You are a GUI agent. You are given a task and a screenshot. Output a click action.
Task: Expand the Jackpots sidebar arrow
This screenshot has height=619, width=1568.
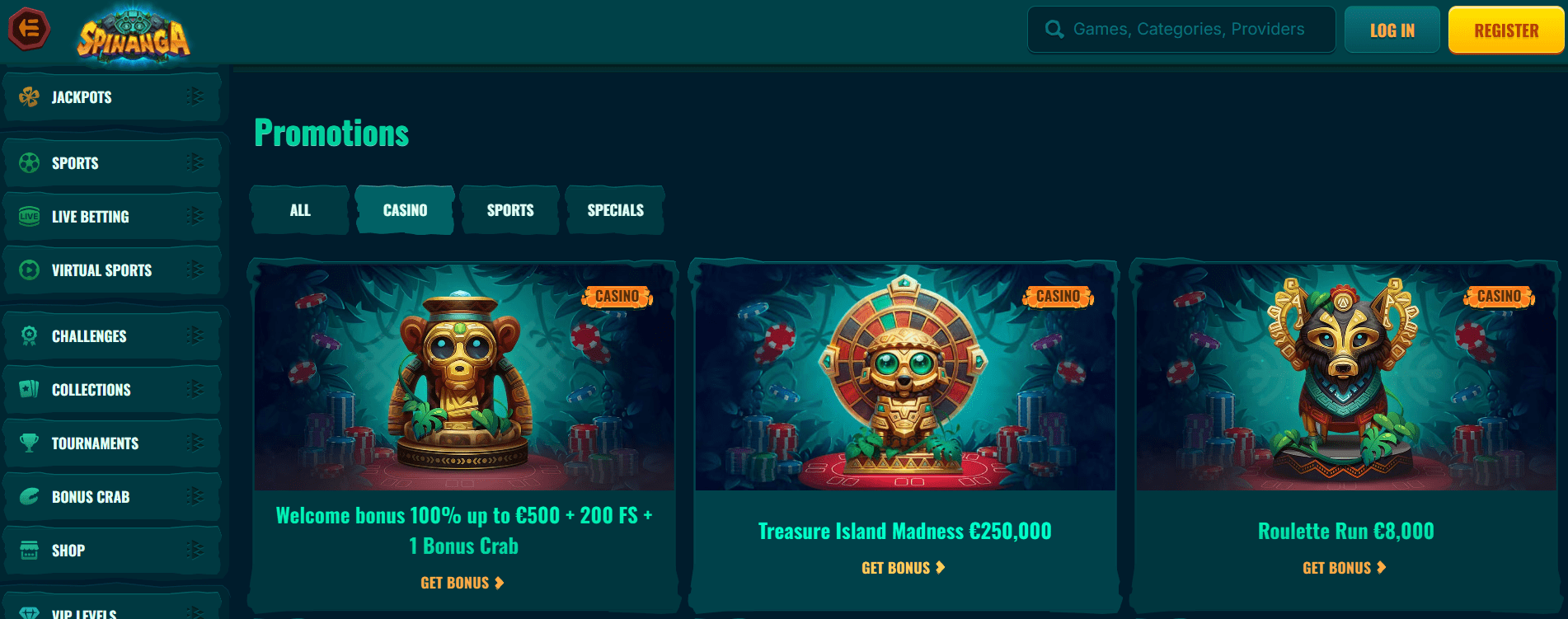click(x=195, y=96)
